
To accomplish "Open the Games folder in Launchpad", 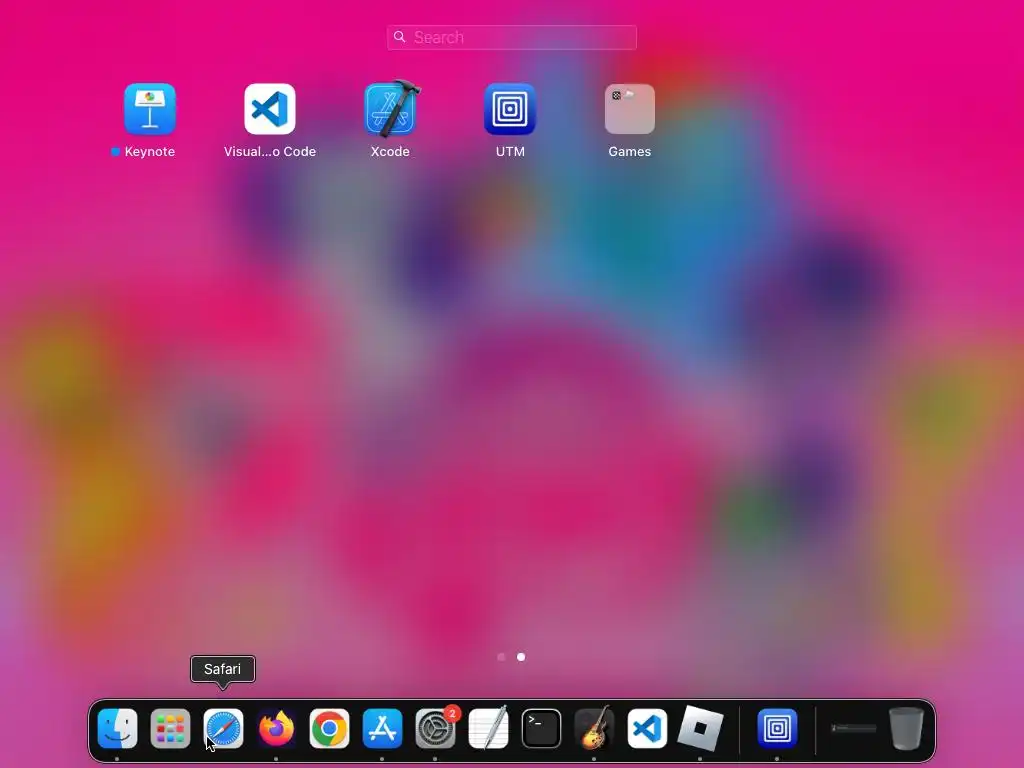I will coord(630,109).
